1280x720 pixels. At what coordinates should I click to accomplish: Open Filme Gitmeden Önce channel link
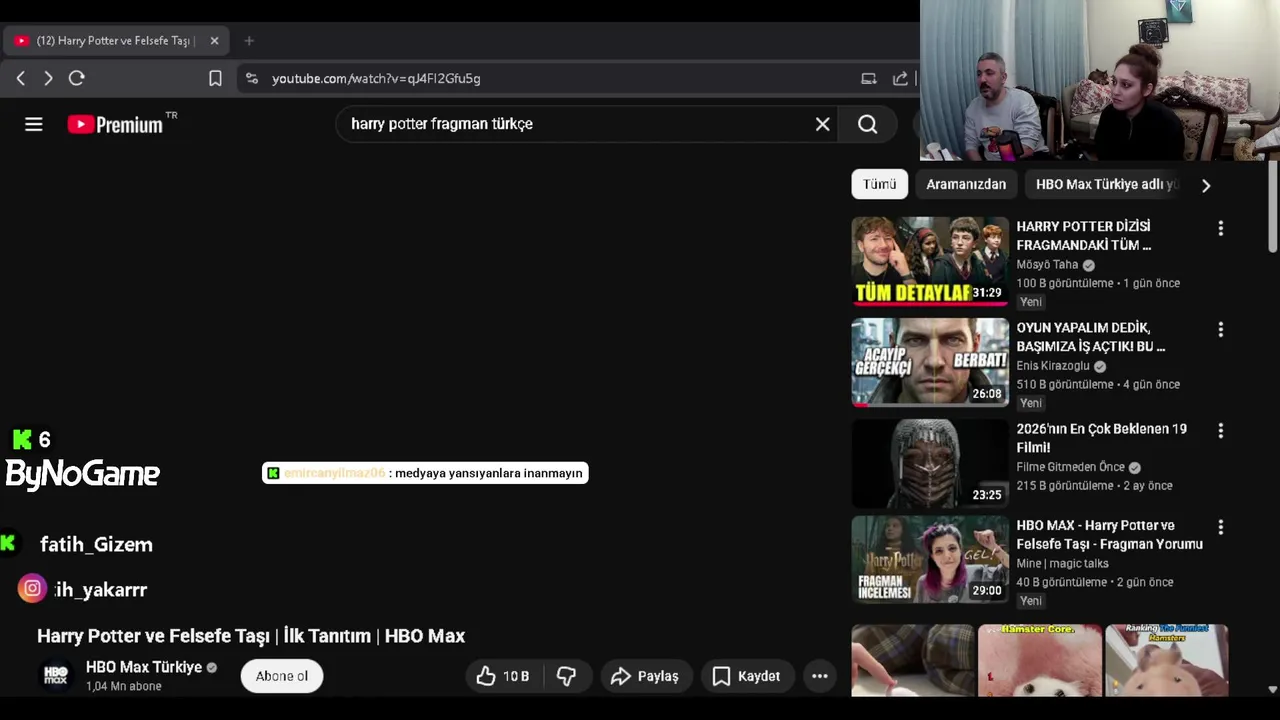pos(1070,467)
